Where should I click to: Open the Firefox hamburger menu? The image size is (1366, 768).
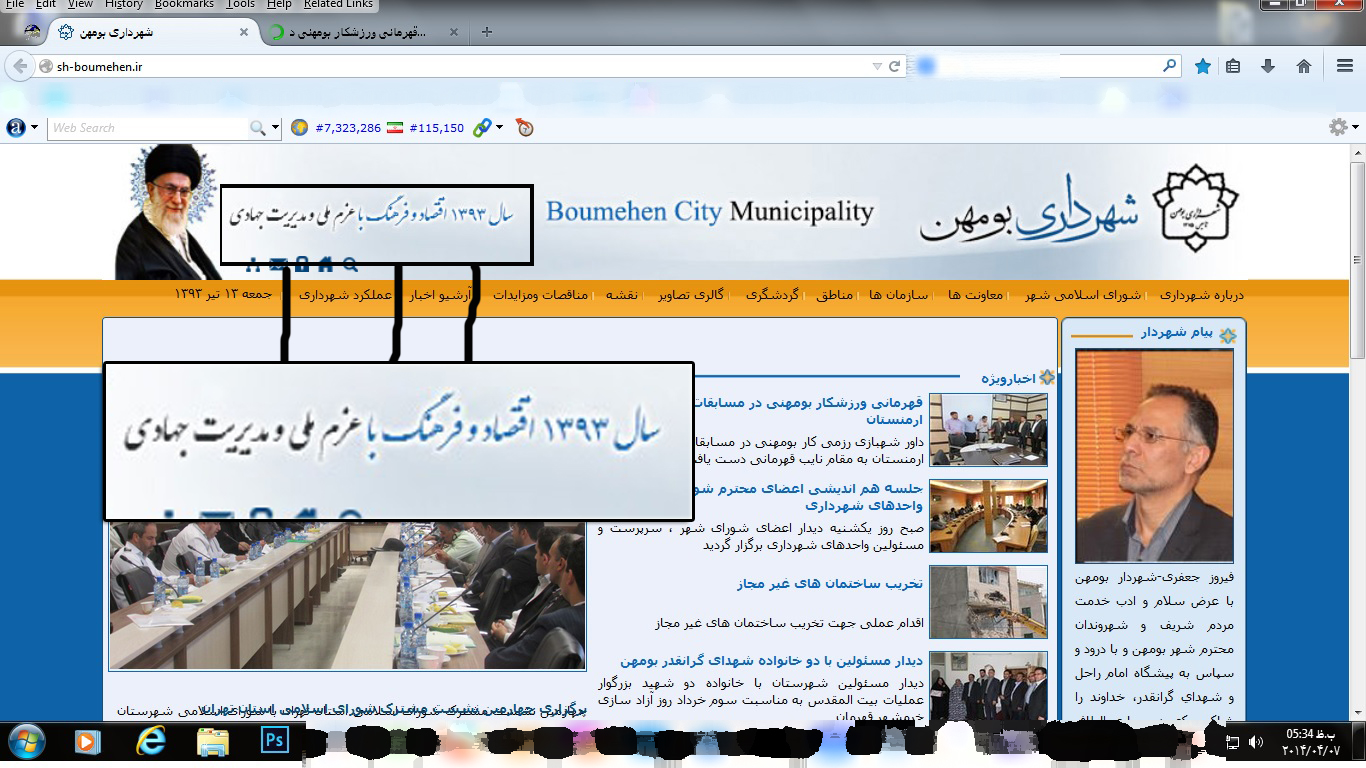click(x=1345, y=66)
